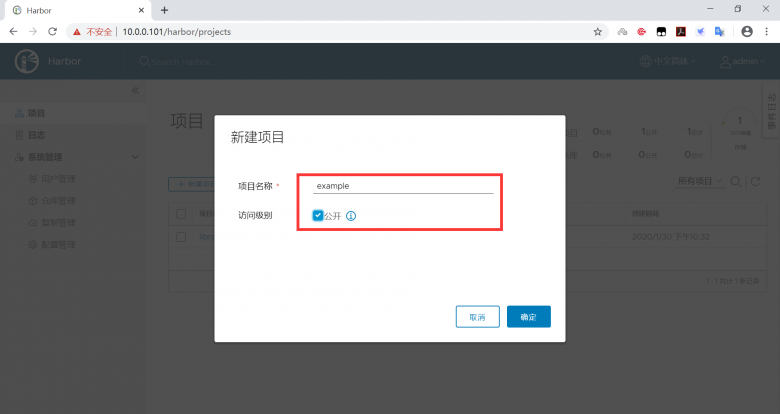Collapse the sidebar with double chevron

click(x=135, y=91)
